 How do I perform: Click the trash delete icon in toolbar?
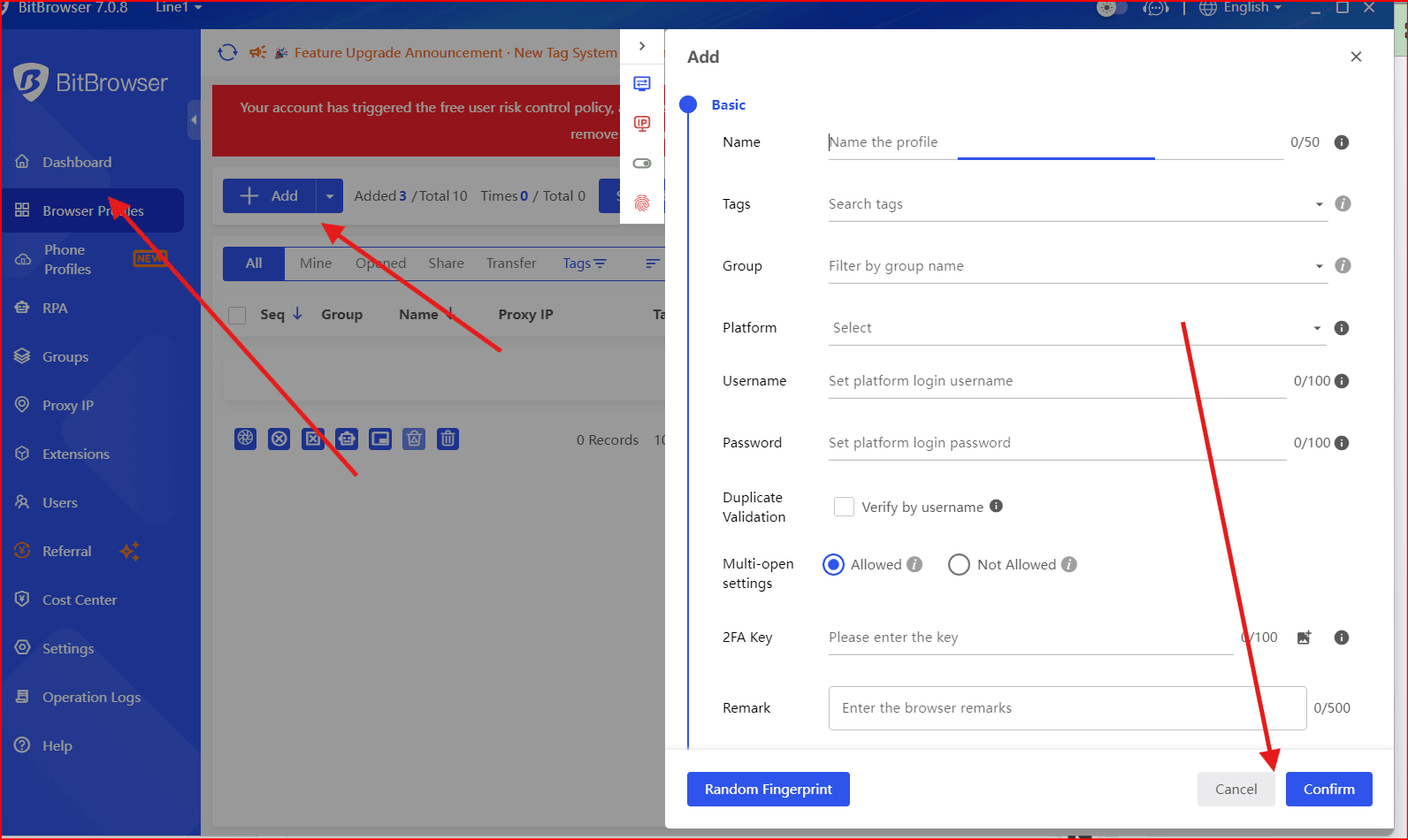pos(448,439)
